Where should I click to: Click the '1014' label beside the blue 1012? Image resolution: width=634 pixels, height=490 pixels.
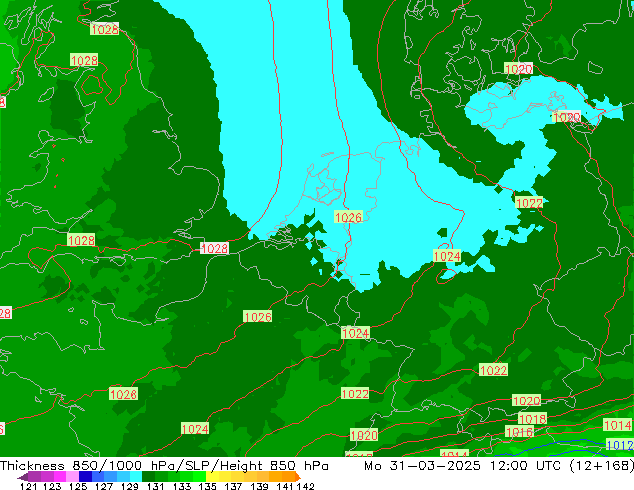coord(617,425)
